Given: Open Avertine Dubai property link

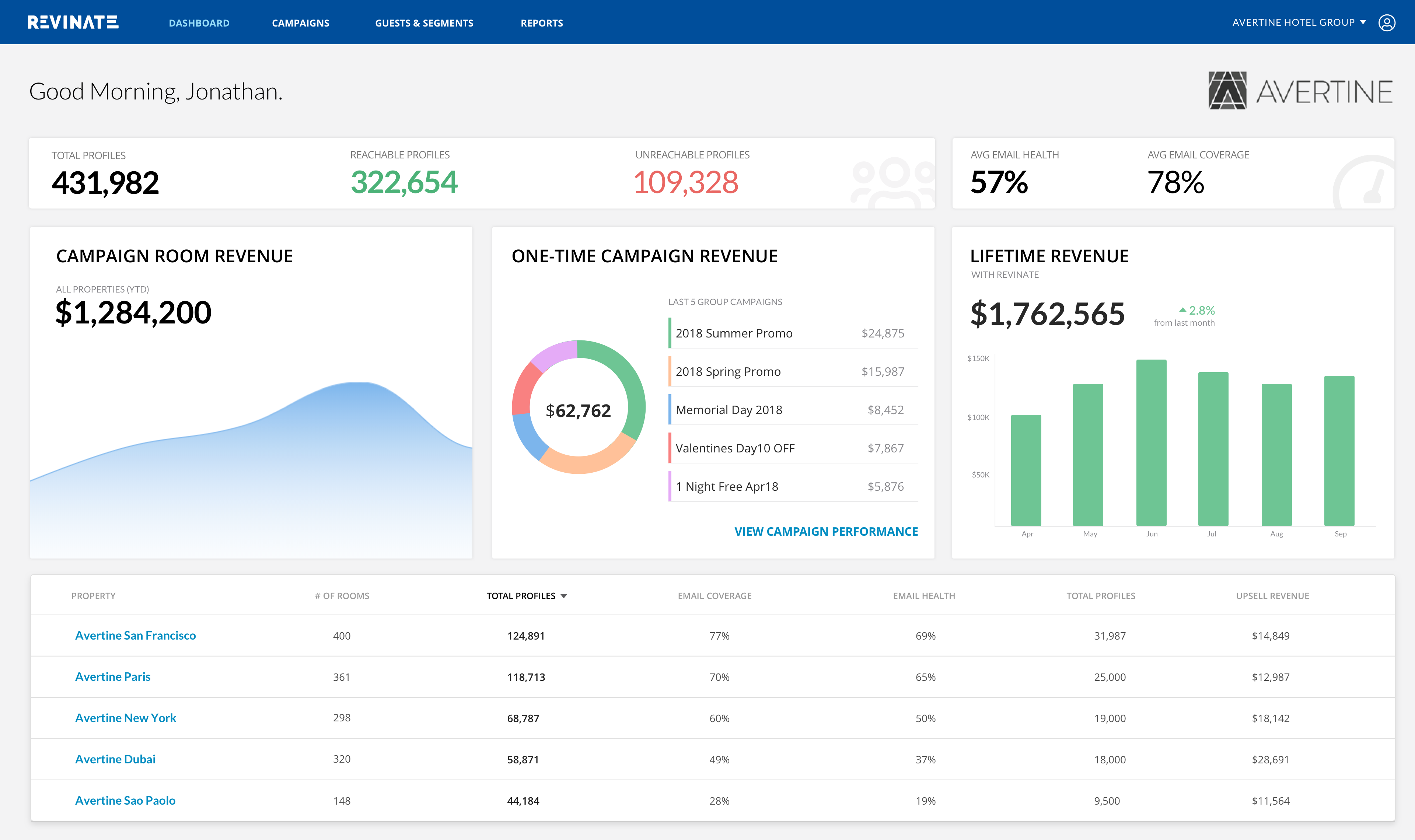Looking at the screenshot, I should coord(115,759).
